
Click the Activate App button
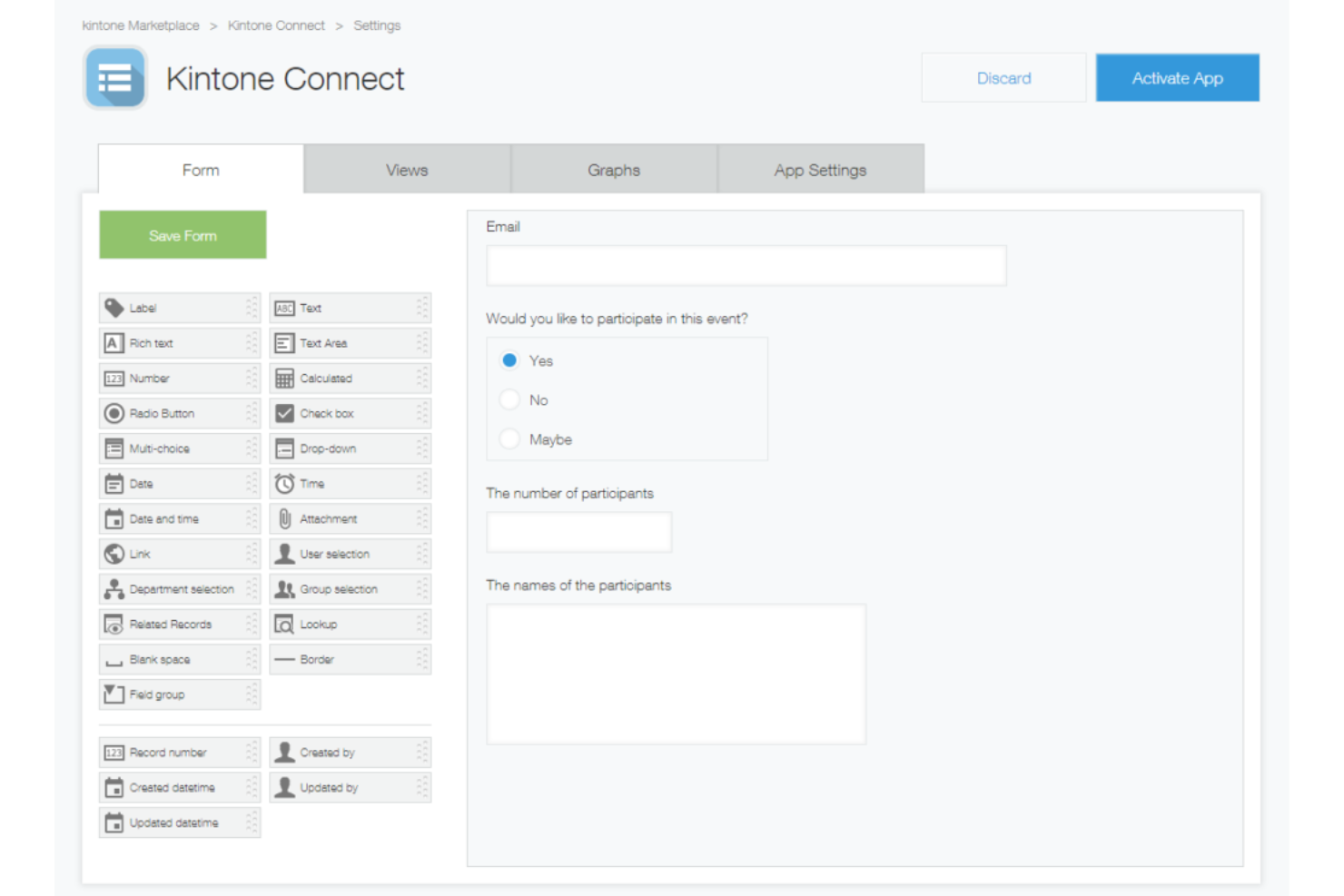tap(1177, 78)
